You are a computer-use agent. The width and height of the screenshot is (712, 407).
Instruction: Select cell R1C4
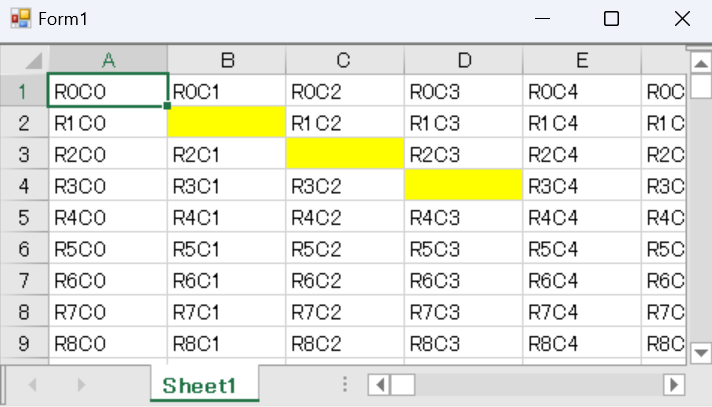pyautogui.click(x=582, y=123)
